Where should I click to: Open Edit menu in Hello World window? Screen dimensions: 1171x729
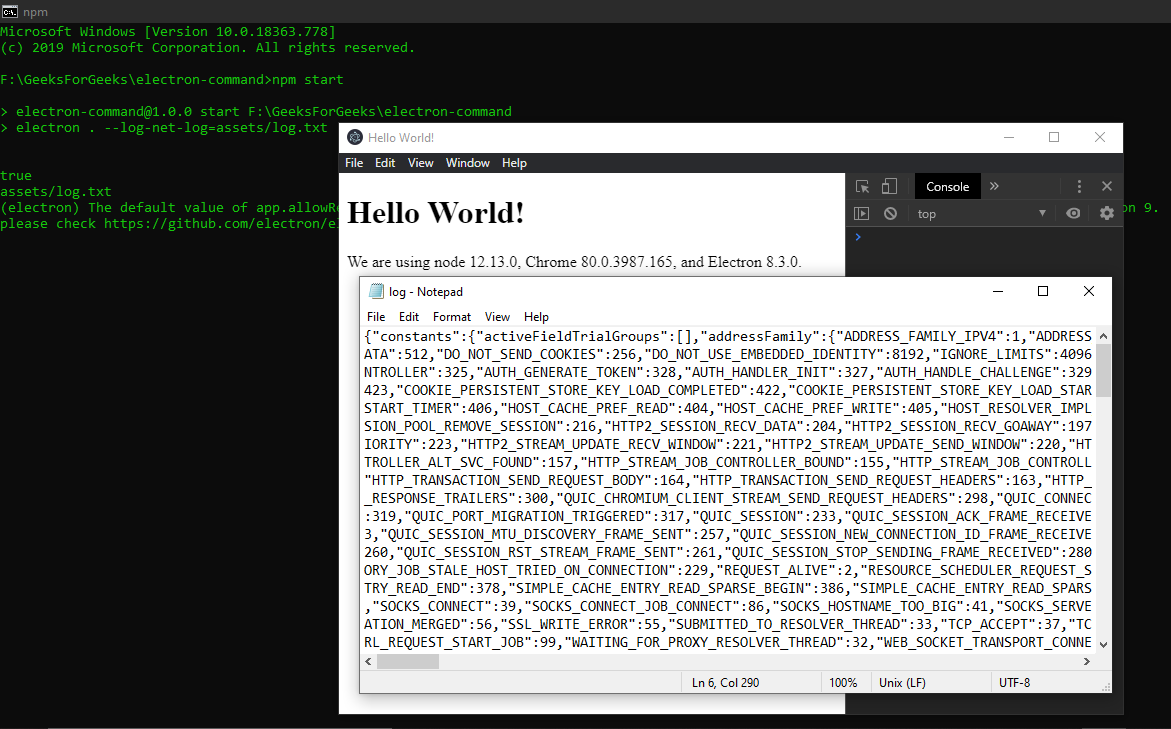(x=385, y=163)
